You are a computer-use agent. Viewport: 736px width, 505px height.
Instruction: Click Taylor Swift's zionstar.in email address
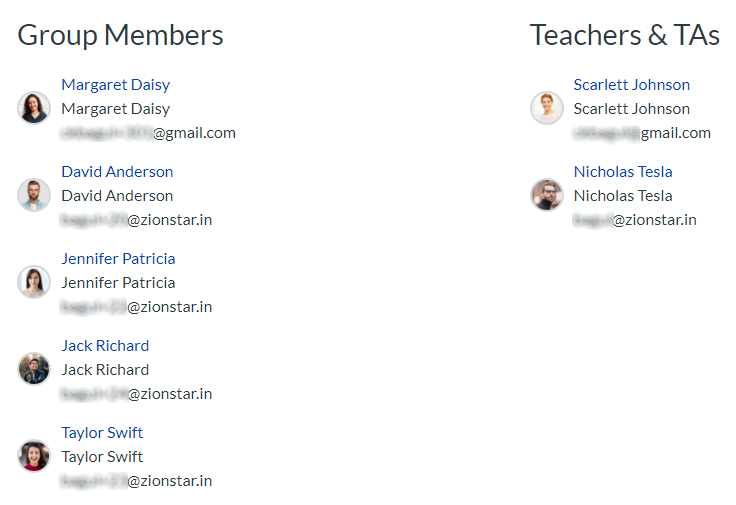click(136, 481)
